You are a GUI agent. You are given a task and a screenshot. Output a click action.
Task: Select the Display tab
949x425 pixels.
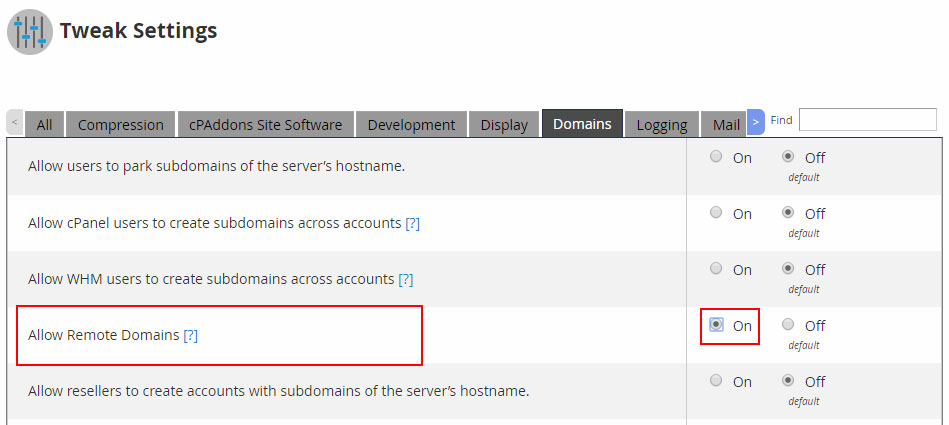pos(504,125)
